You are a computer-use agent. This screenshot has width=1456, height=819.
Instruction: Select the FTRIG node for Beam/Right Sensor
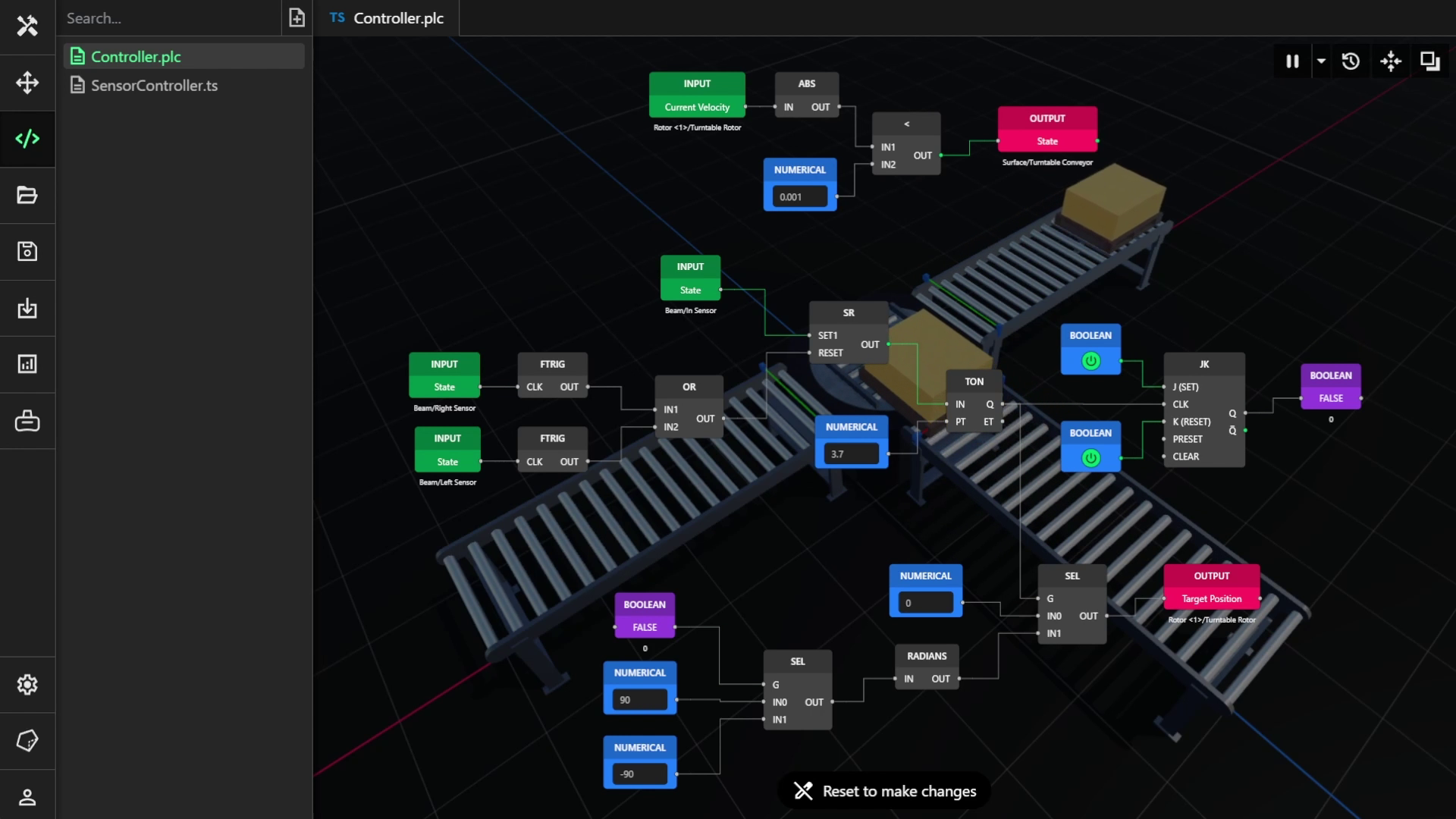[552, 375]
